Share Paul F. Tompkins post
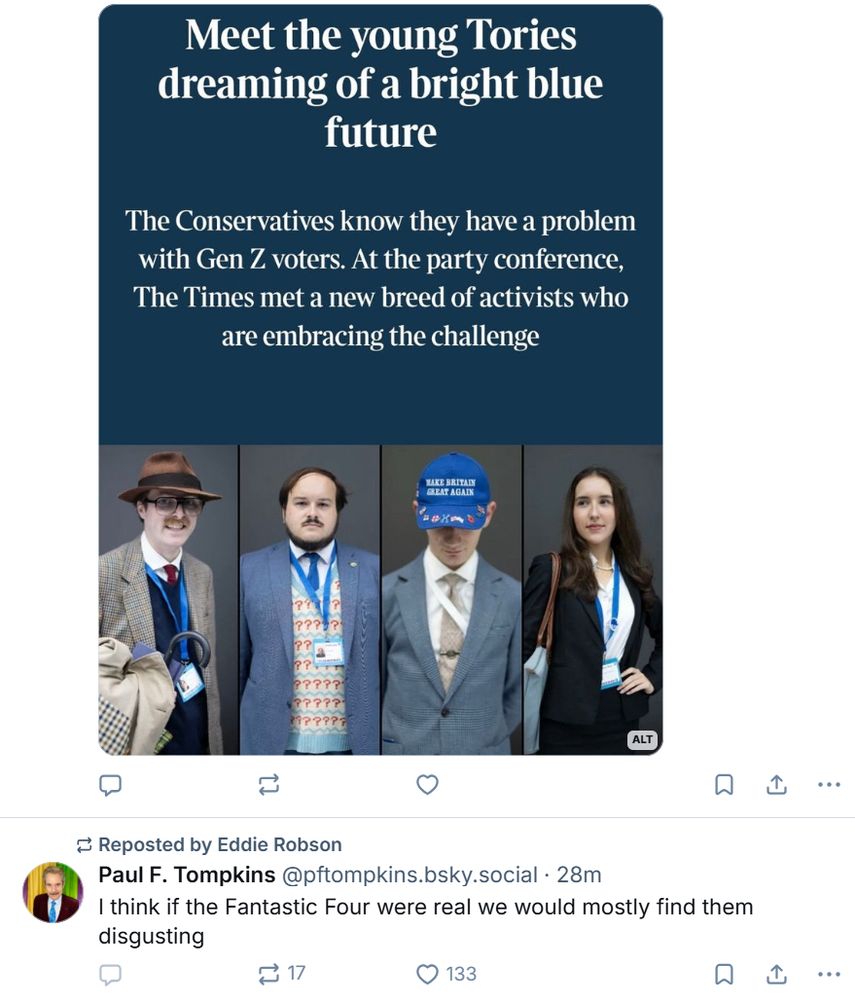Viewport: 855px width, 1000px height. click(776, 974)
